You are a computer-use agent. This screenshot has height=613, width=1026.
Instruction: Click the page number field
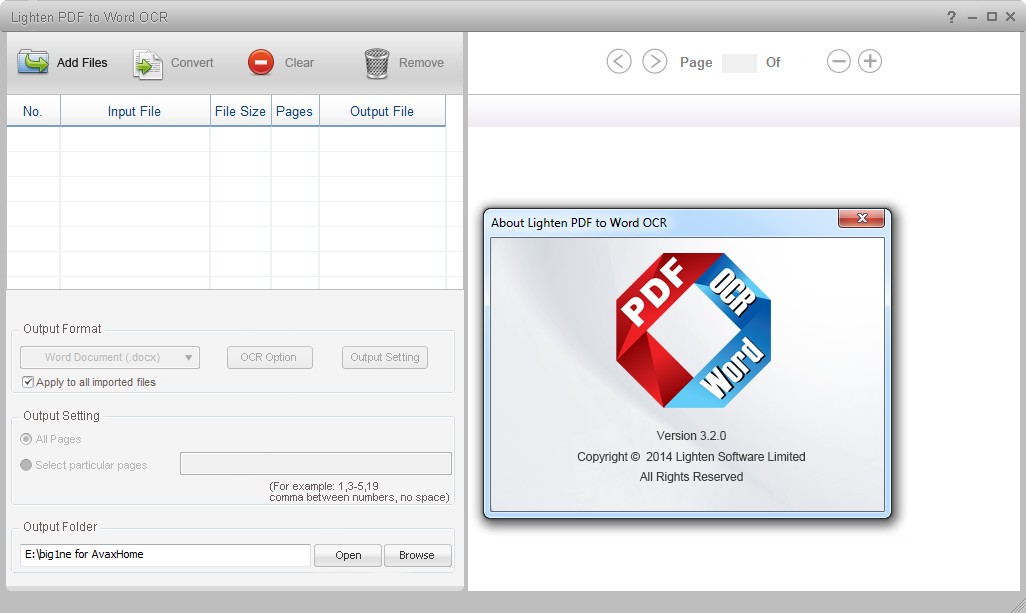click(739, 63)
